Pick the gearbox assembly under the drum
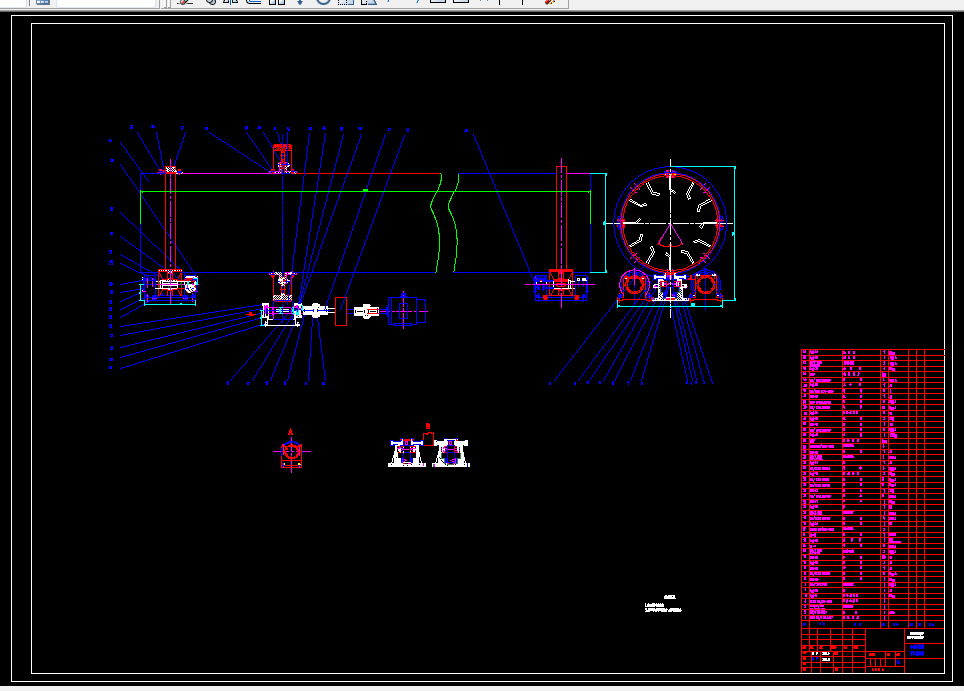Screen dimensions: 964x691 pyautogui.click(x=282, y=312)
